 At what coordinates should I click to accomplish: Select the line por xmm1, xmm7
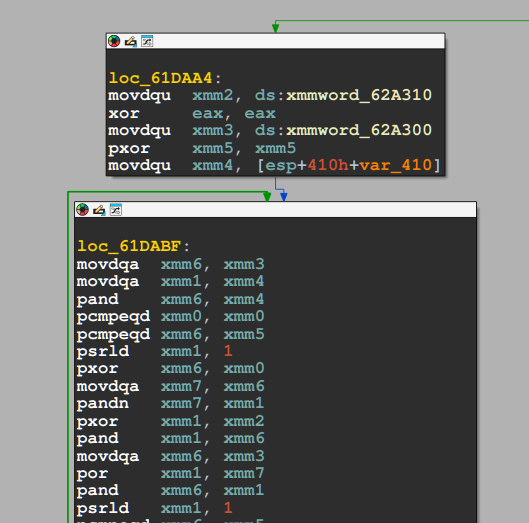click(170, 473)
